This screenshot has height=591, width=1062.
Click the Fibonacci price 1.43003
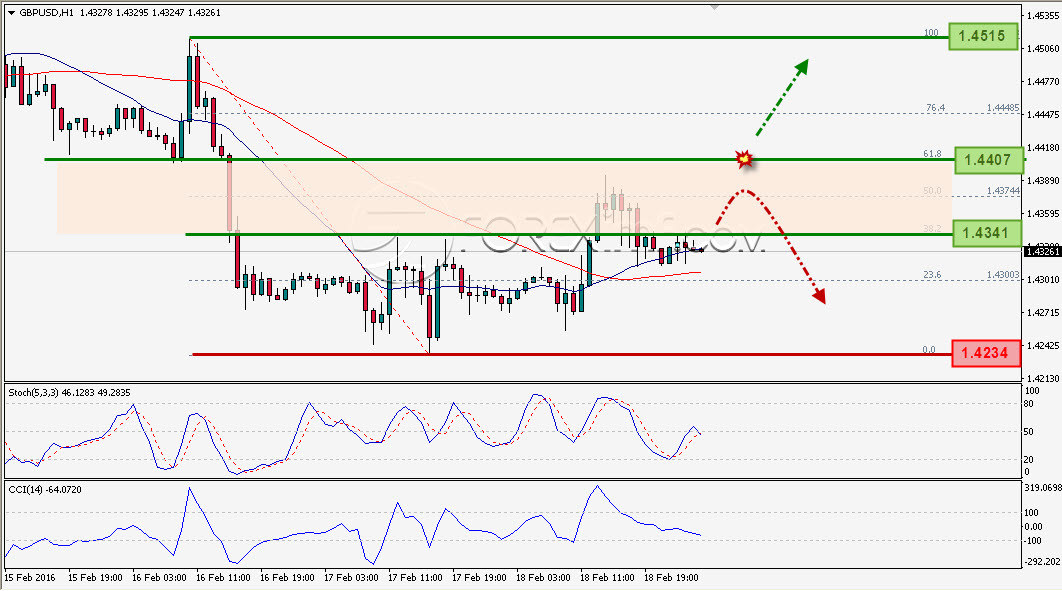1002,275
